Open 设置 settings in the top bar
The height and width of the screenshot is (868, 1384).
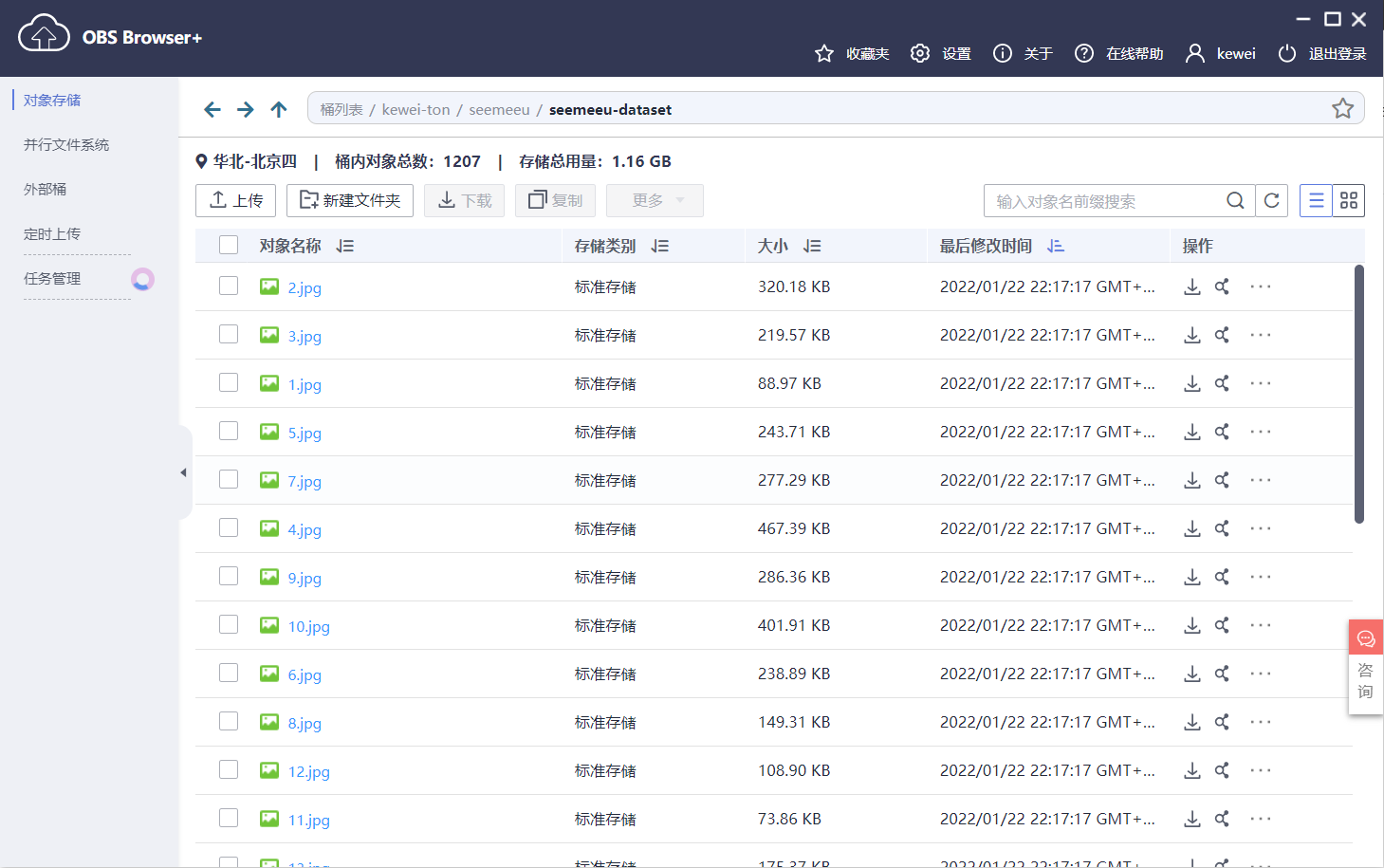[941, 53]
